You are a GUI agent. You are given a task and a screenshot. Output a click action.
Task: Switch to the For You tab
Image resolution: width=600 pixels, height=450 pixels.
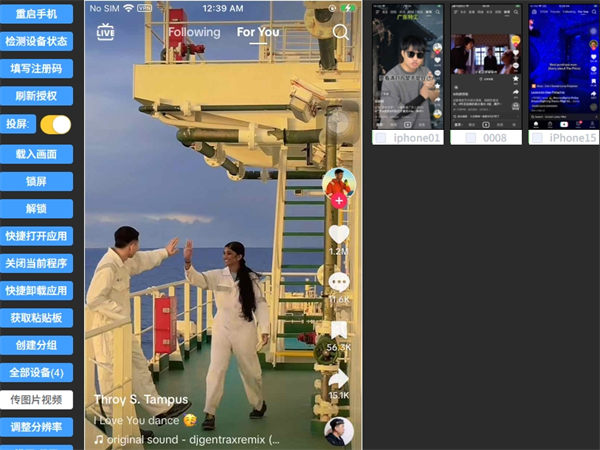[x=258, y=32]
